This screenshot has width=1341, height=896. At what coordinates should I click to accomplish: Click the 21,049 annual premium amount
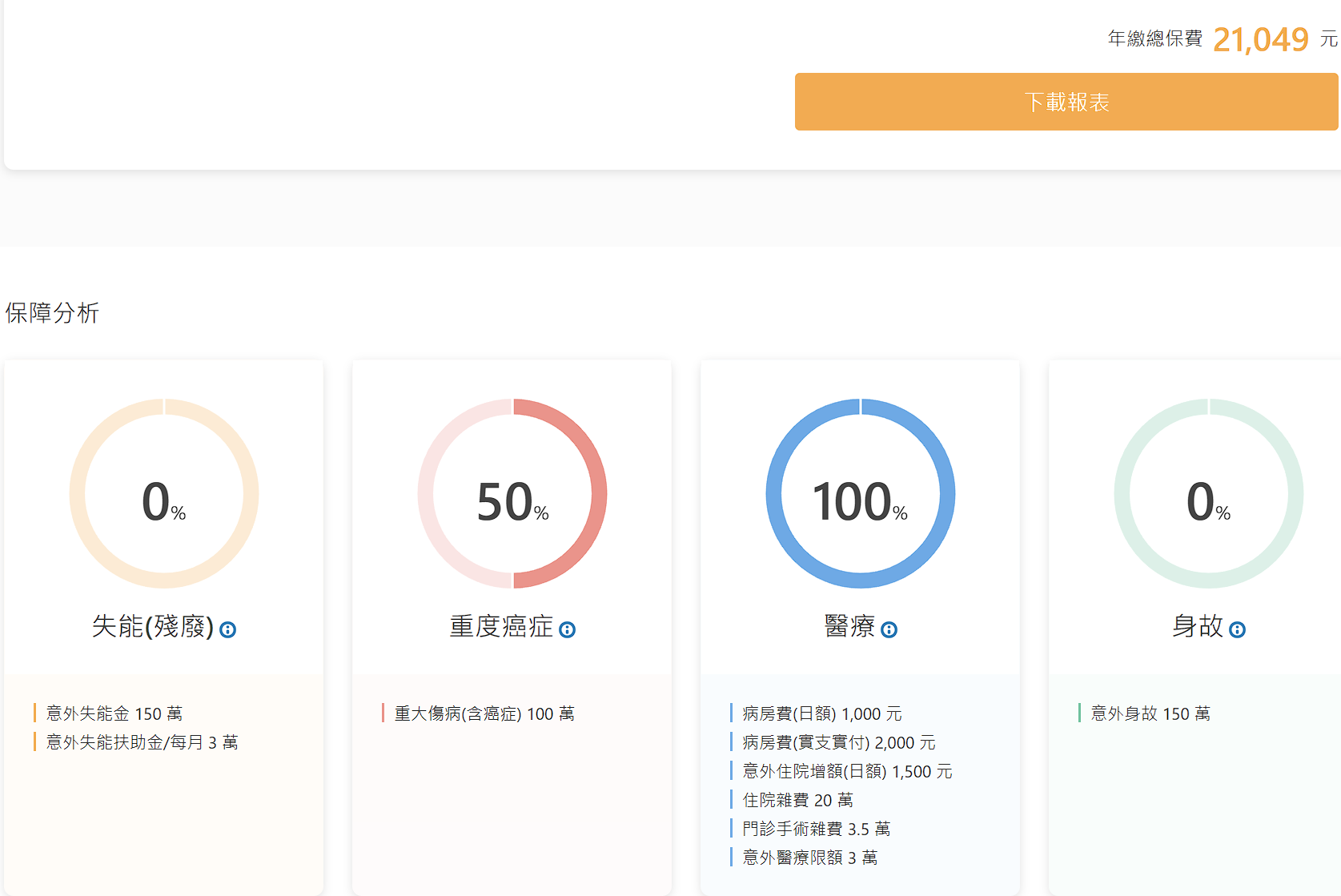pyautogui.click(x=1260, y=39)
